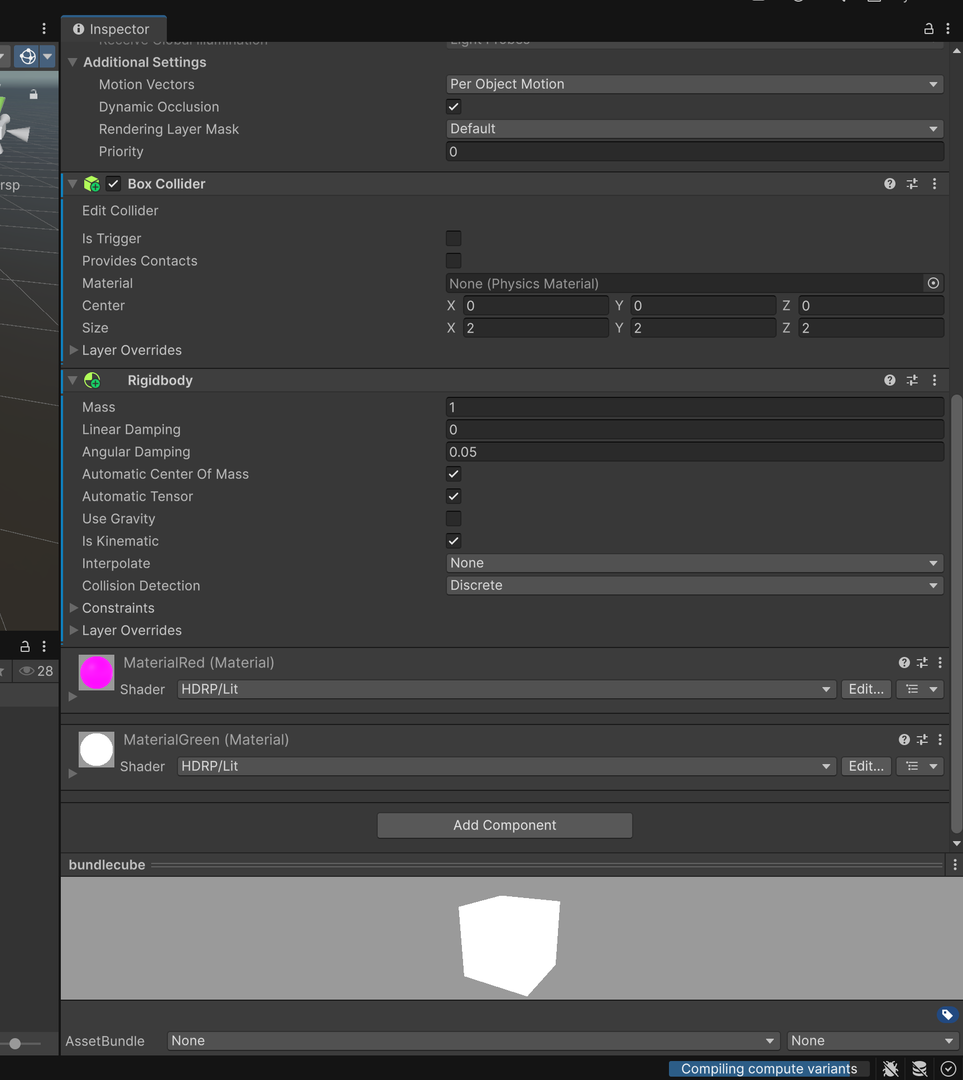Open MaterialRed help icon
963x1080 pixels.
coord(904,662)
